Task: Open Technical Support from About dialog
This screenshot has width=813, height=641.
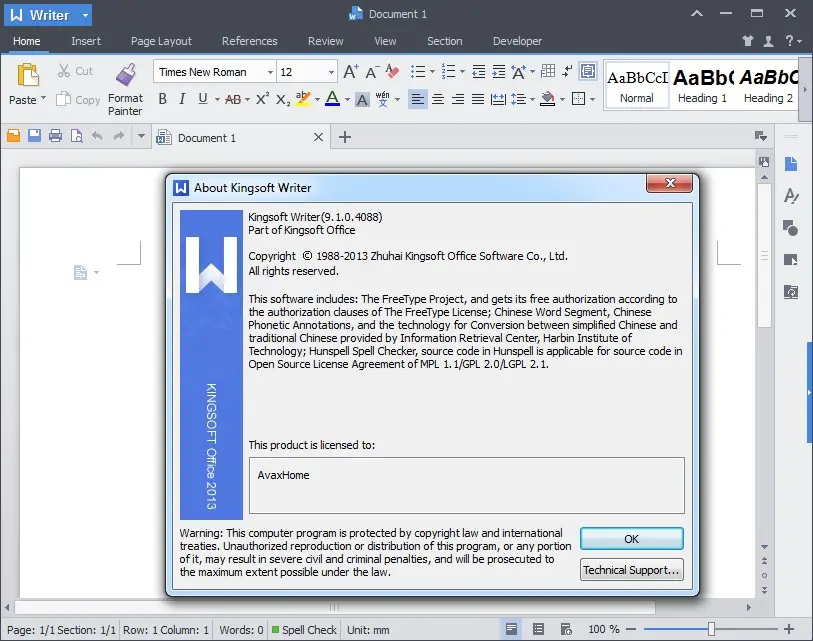Action: [x=632, y=570]
